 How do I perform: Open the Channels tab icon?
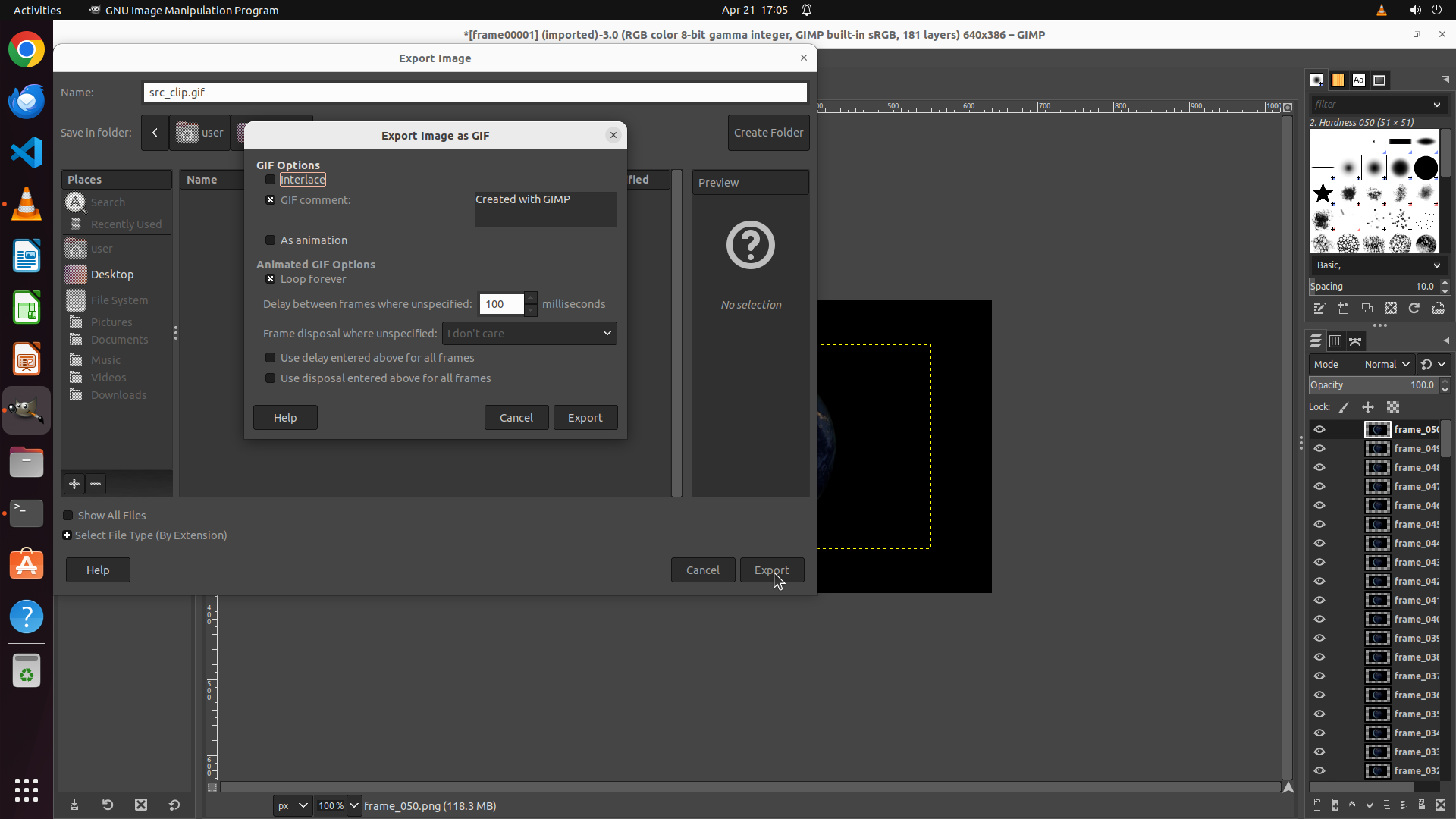pyautogui.click(x=1335, y=341)
